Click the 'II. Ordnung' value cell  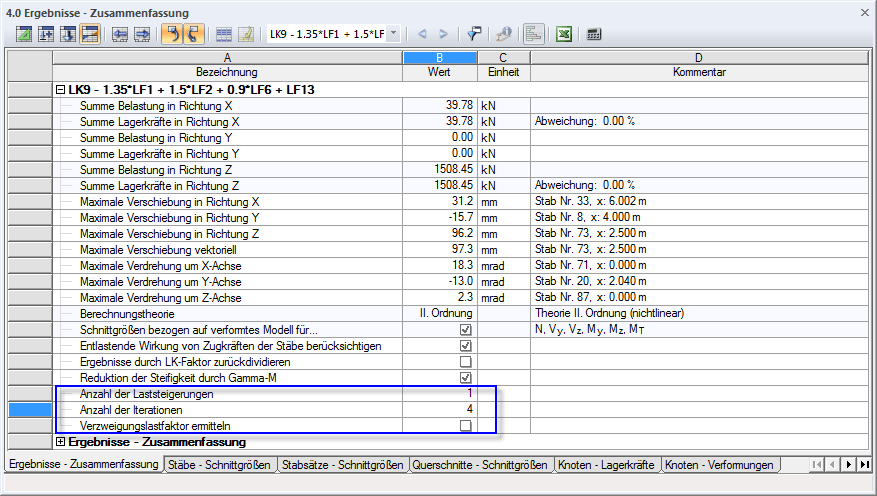(440, 314)
